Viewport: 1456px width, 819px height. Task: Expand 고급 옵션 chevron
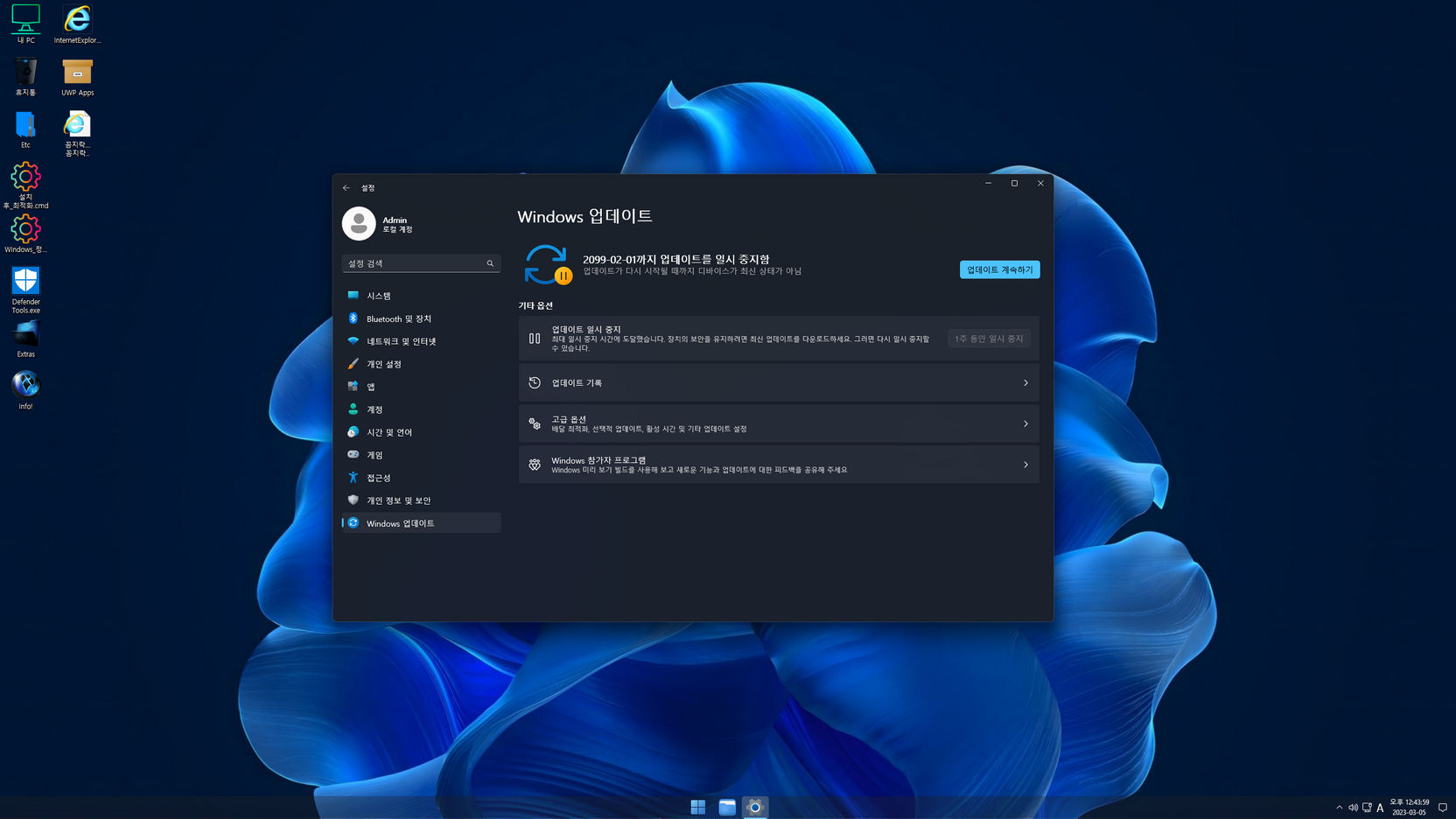[x=1025, y=423]
